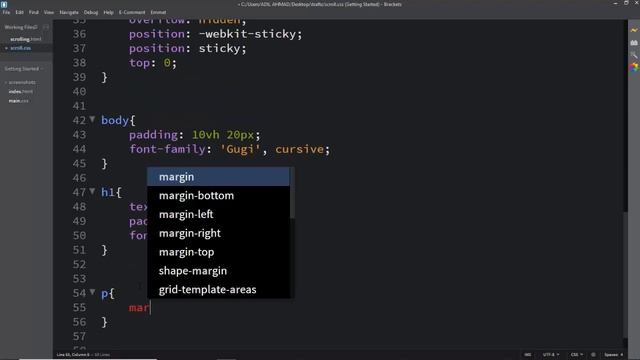This screenshot has width=640, height=360.
Task: Open main.css in project tree
Action: point(18,101)
